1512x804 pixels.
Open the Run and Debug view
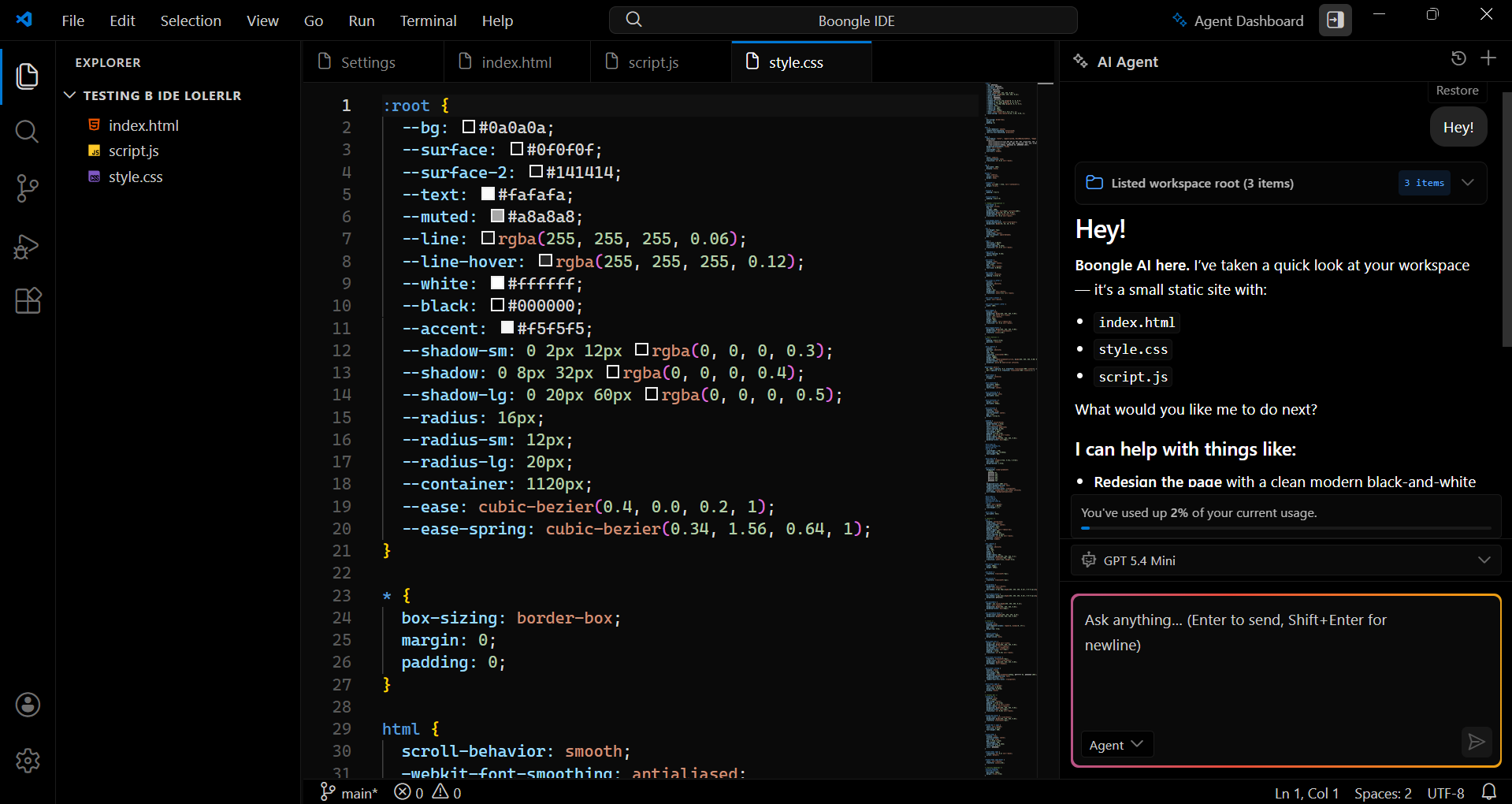tap(28, 247)
